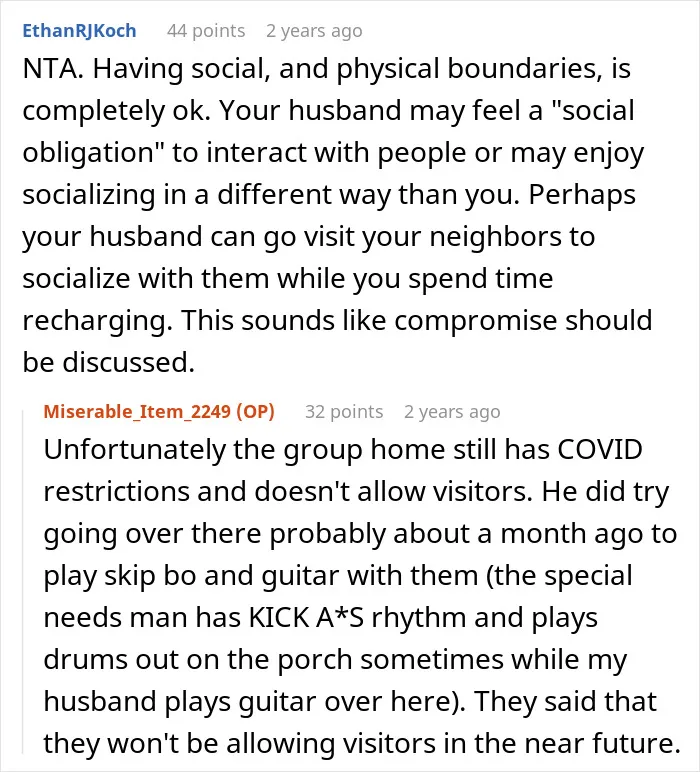Open Miserable_Item_2249's user profile
Screen dimensions: 700x772
click(137, 411)
